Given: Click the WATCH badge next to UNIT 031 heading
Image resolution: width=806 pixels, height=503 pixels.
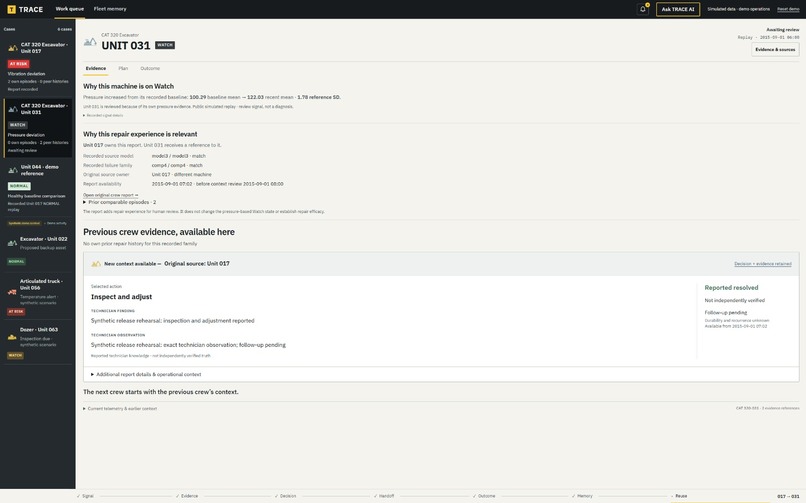Looking at the screenshot, I should point(165,45).
